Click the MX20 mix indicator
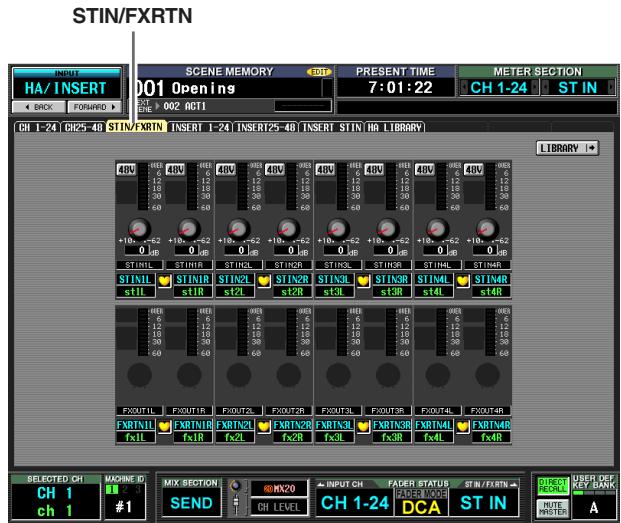 279,489
